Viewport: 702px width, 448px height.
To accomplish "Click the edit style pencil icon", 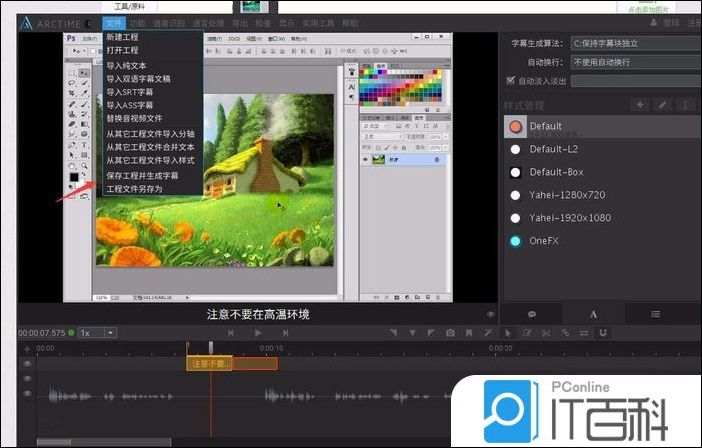I will pos(662,105).
